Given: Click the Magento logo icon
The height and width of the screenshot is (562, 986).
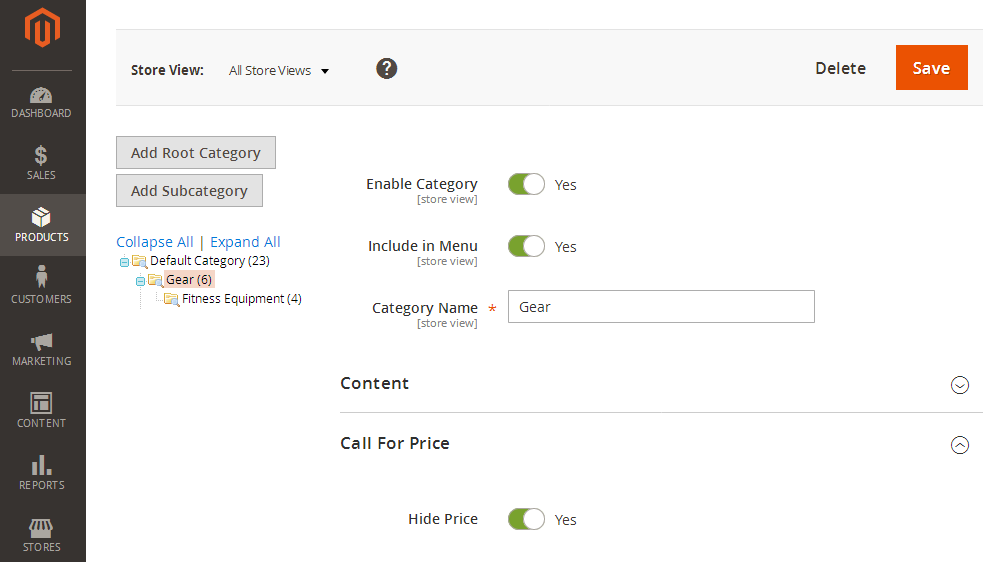Looking at the screenshot, I should (42, 28).
